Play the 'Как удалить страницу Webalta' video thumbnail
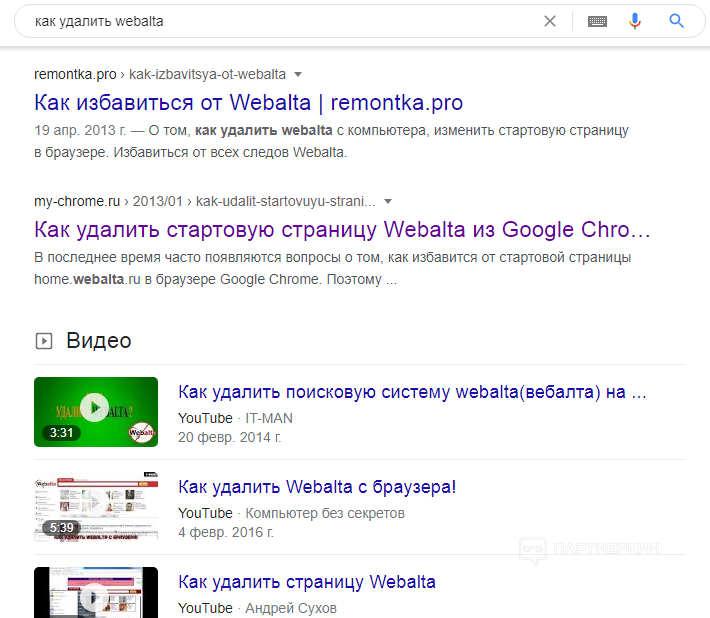Image resolution: width=710 pixels, height=618 pixels. click(x=96, y=592)
